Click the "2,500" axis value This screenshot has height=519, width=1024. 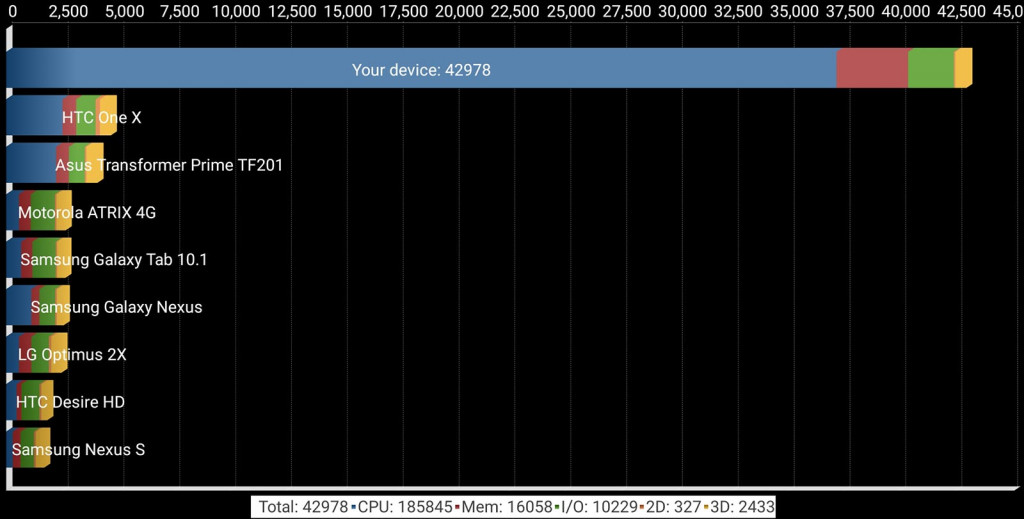pos(69,11)
